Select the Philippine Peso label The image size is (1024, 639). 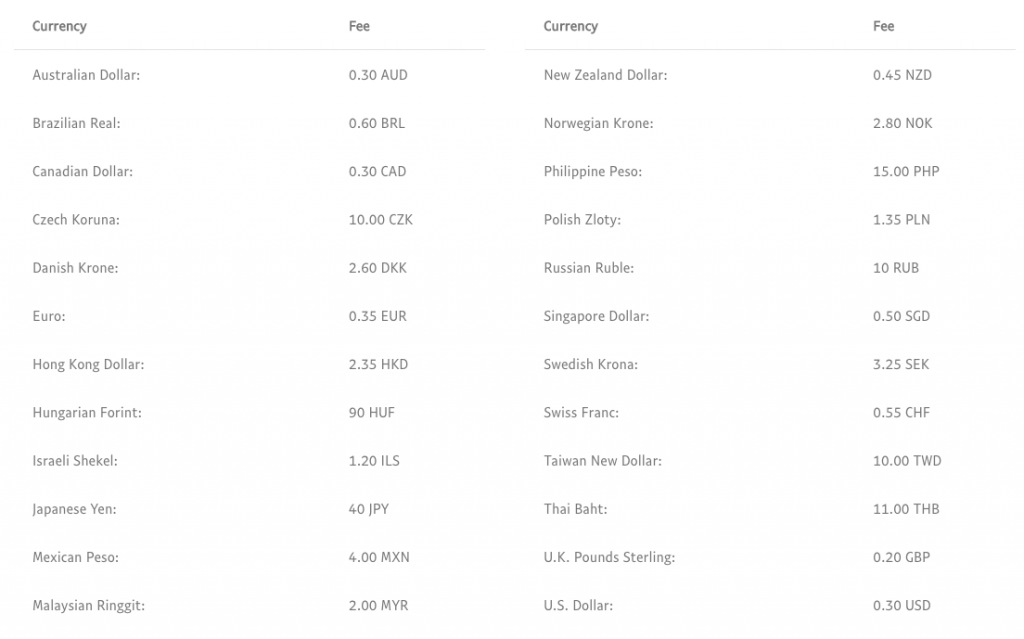coord(593,171)
